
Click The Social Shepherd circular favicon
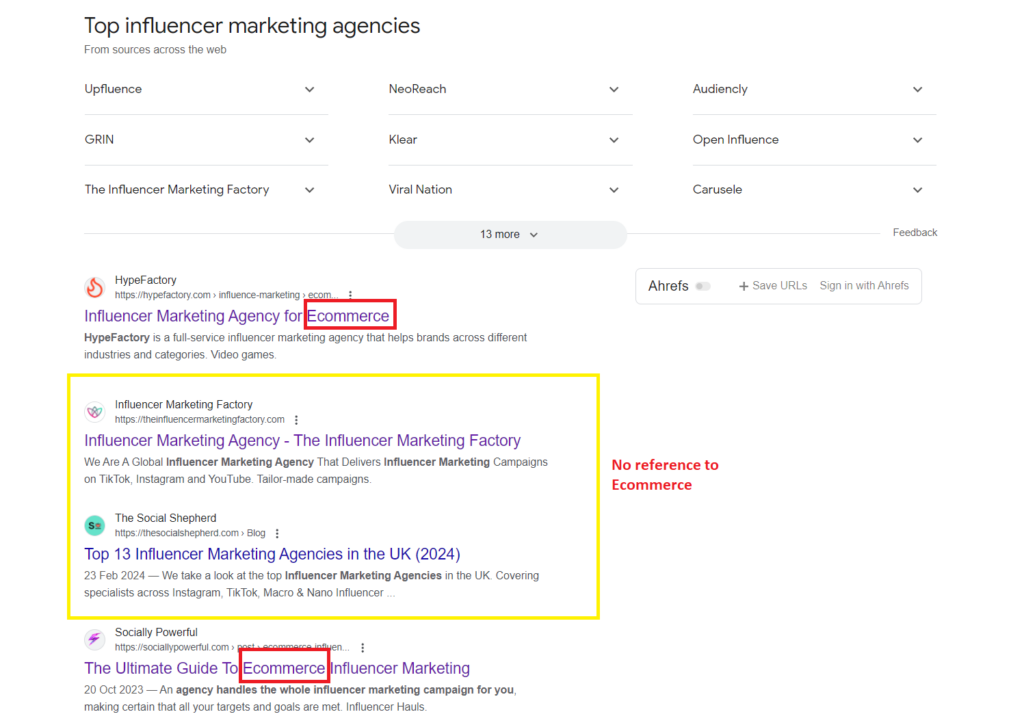point(95,525)
